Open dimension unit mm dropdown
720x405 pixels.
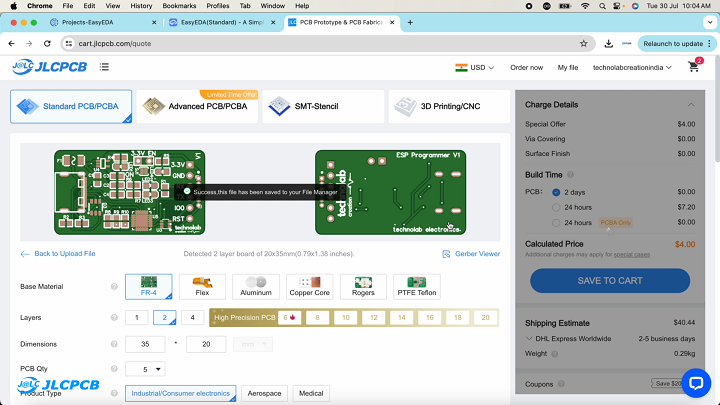click(253, 344)
